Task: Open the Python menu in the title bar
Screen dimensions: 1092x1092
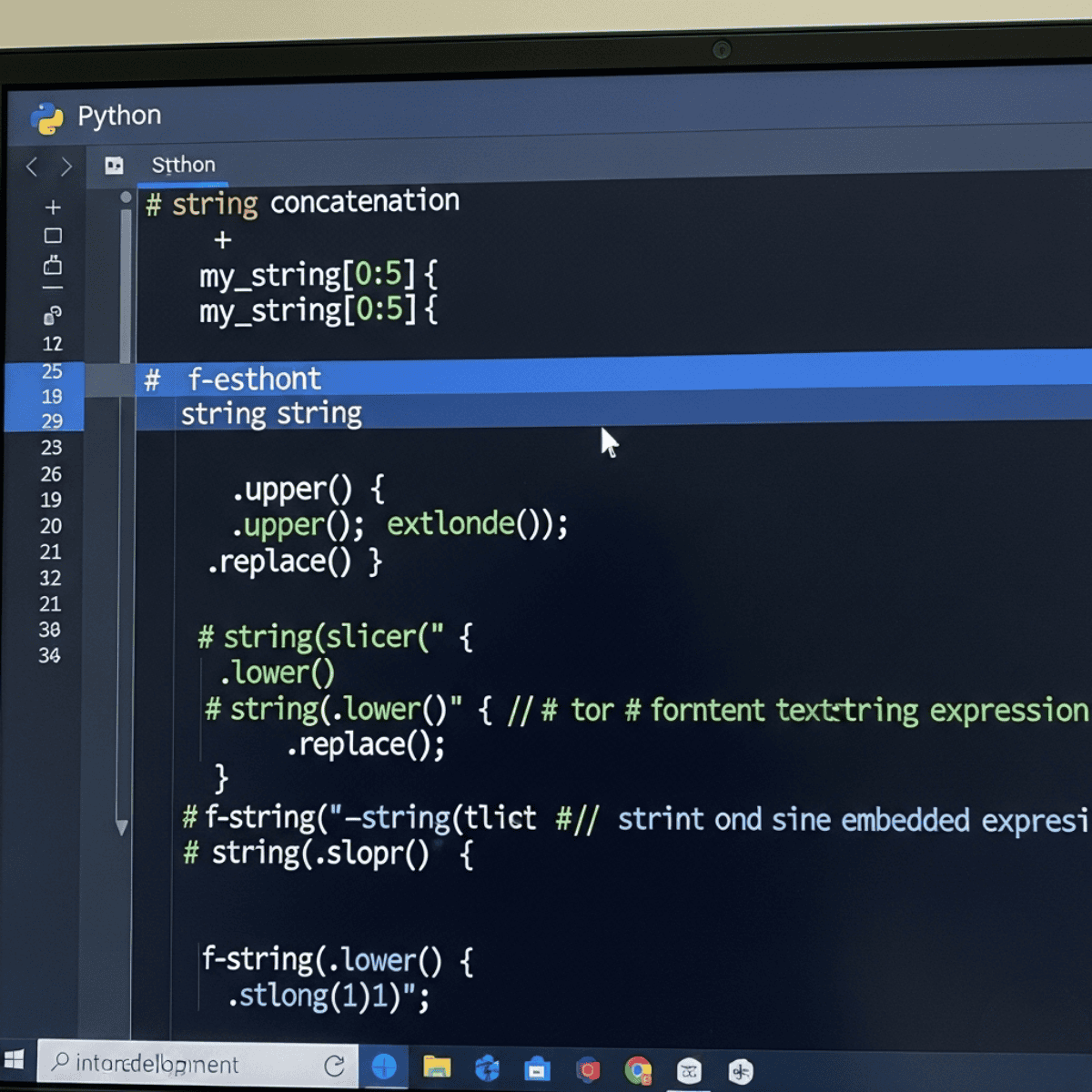Action: 119,116
